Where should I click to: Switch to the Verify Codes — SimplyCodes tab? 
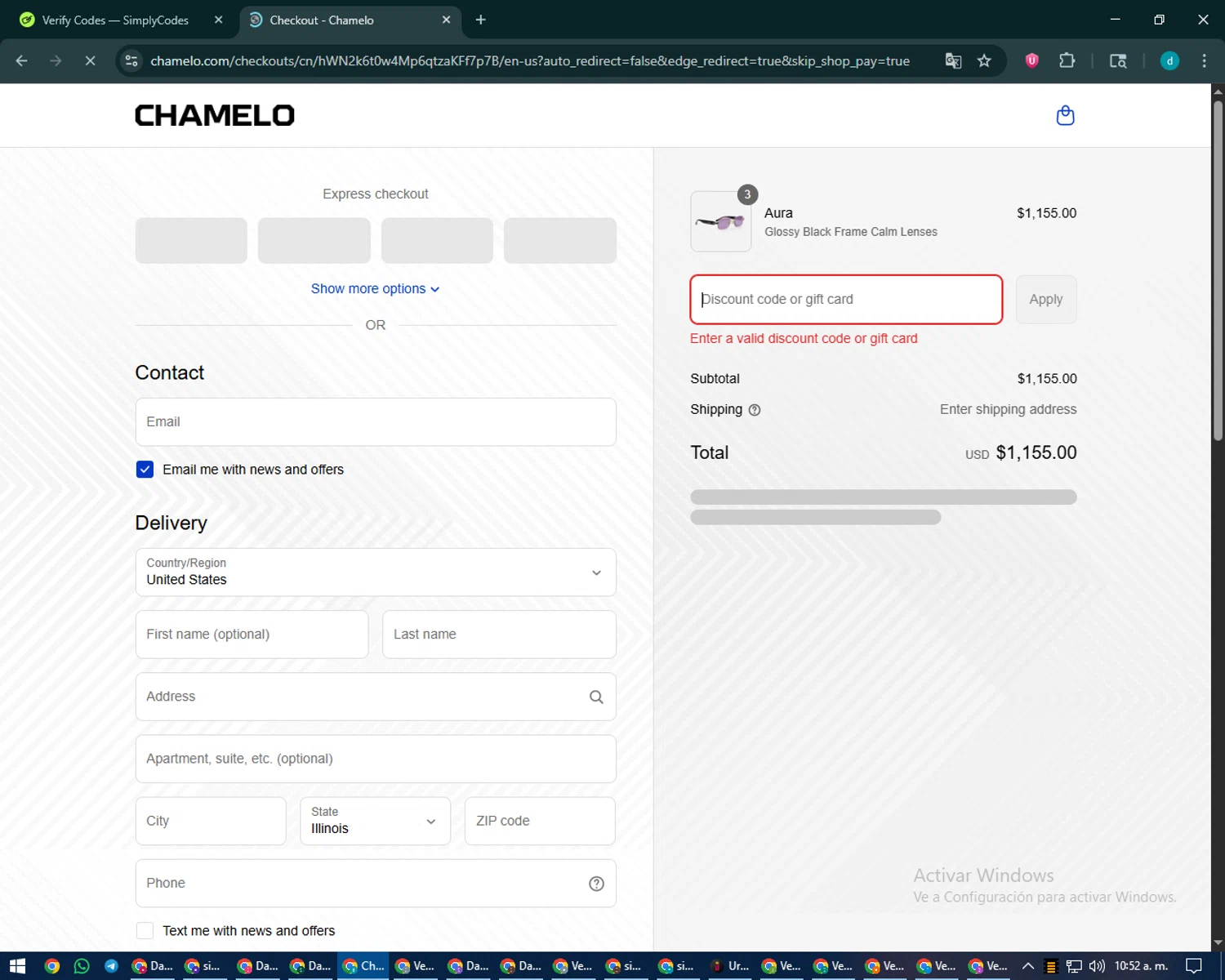point(114,20)
